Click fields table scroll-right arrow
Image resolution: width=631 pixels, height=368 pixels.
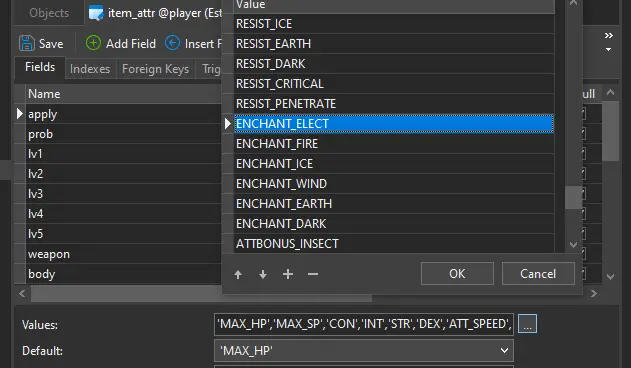[x=594, y=294]
